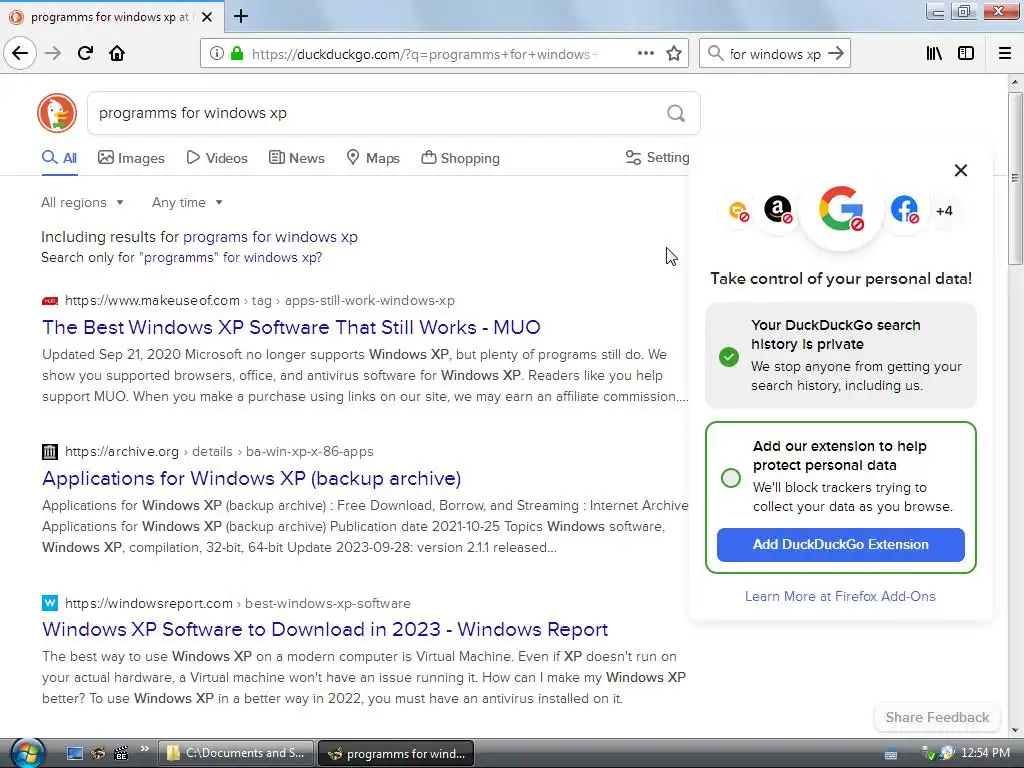Viewport: 1024px width, 768px height.
Task: Click the vertical scrollbar thumb
Action: (x=1014, y=178)
